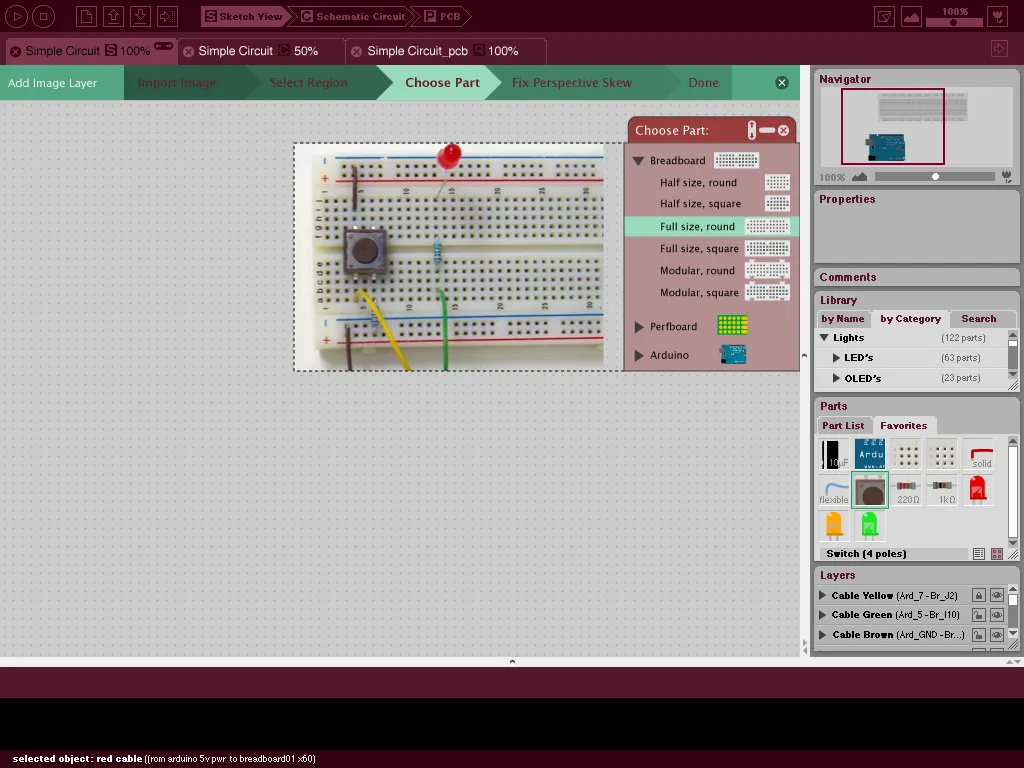
Task: Select the solid red wire part
Action: pos(980,455)
